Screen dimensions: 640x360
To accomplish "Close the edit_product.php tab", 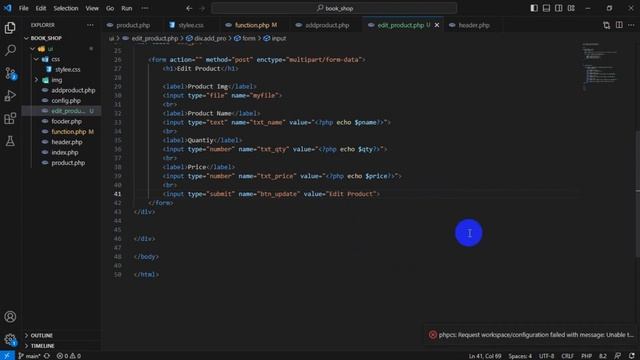I will (437, 25).
